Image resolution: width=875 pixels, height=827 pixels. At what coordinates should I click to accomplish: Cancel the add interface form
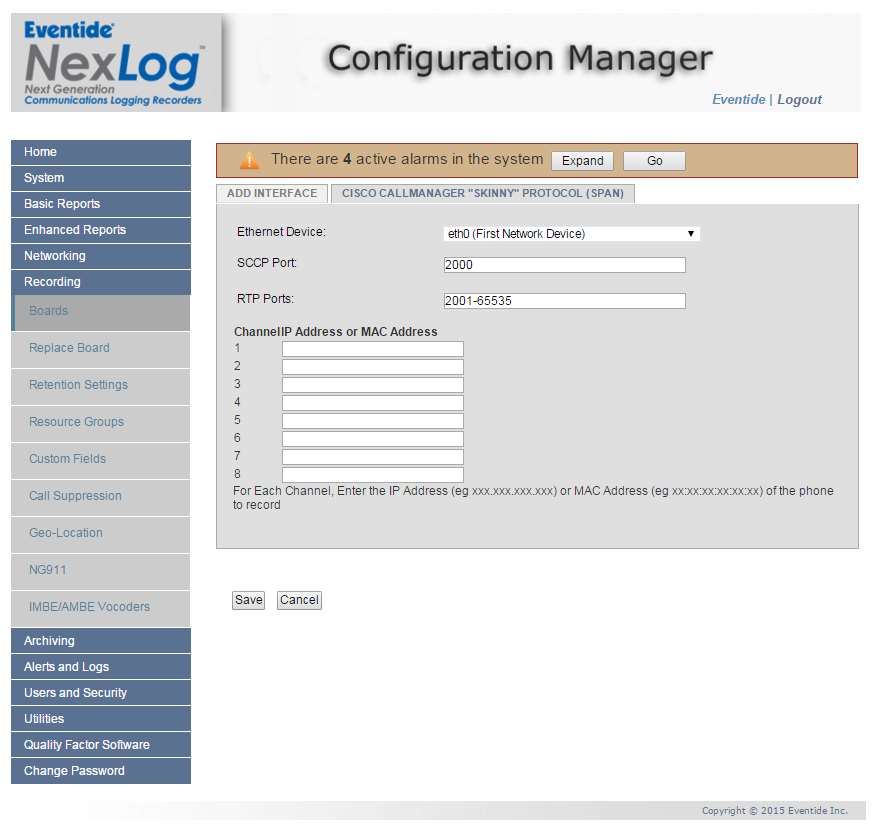pos(299,600)
